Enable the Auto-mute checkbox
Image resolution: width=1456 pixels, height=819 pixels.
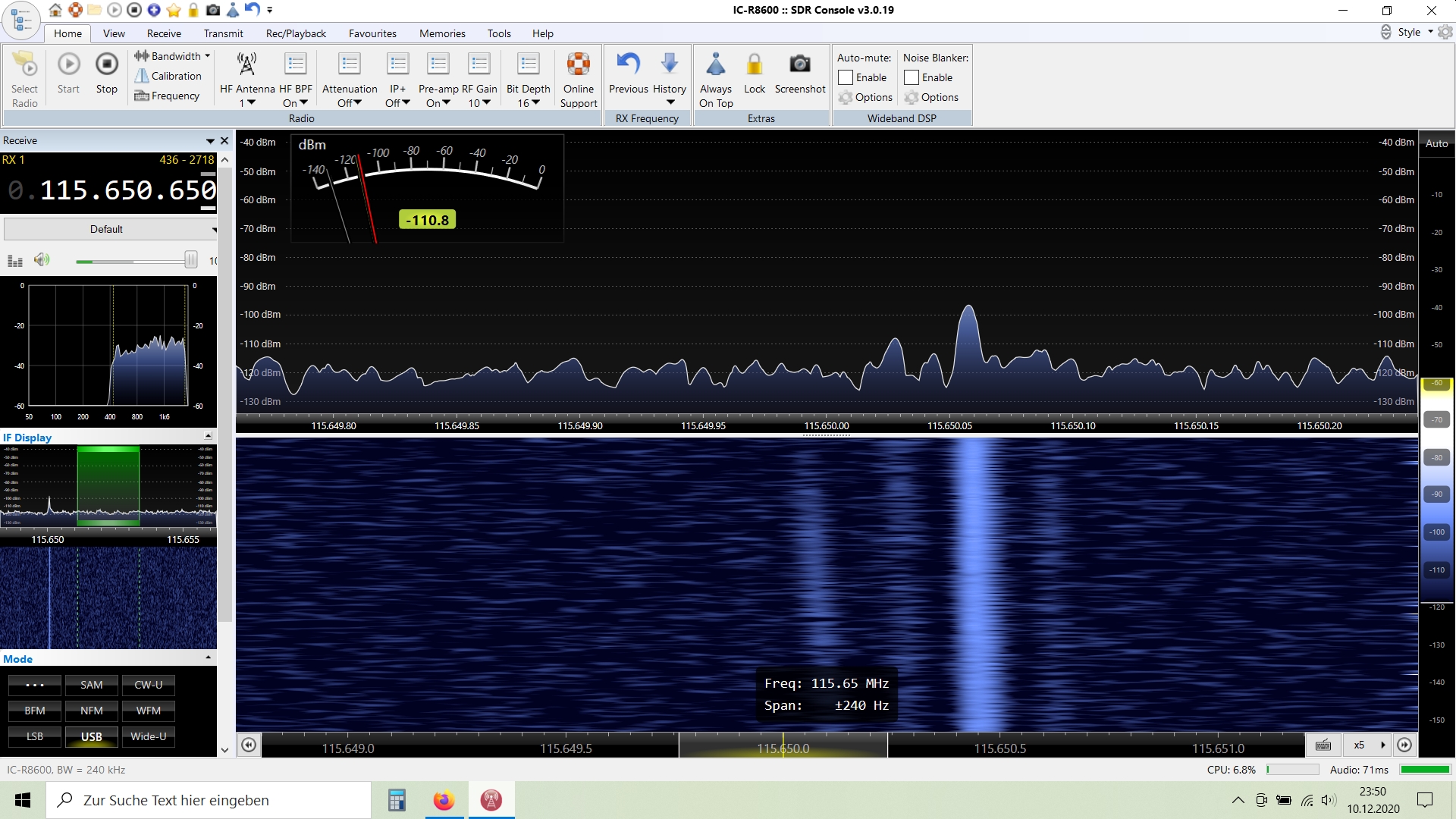click(x=846, y=77)
